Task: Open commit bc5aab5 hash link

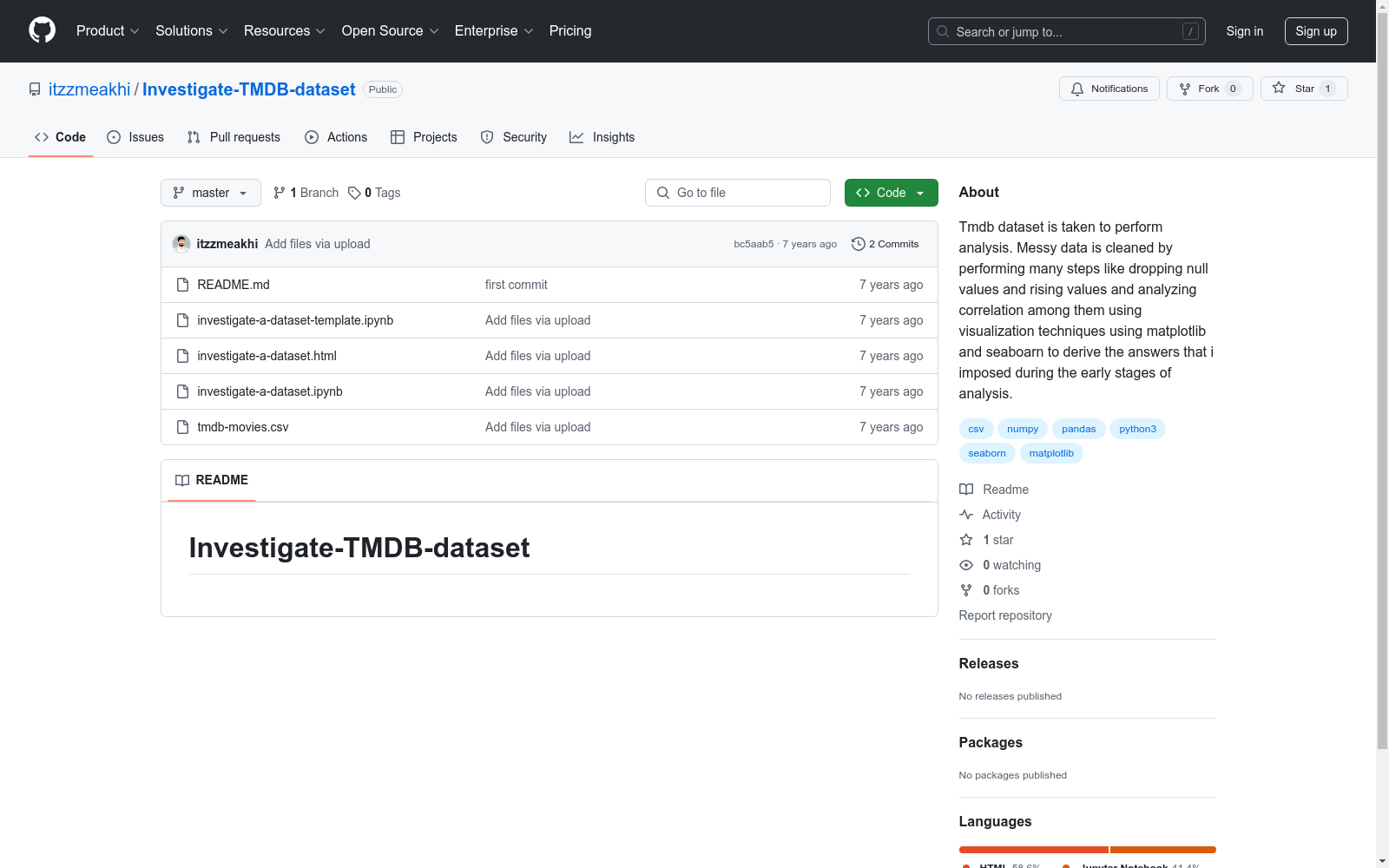Action: tap(754, 244)
